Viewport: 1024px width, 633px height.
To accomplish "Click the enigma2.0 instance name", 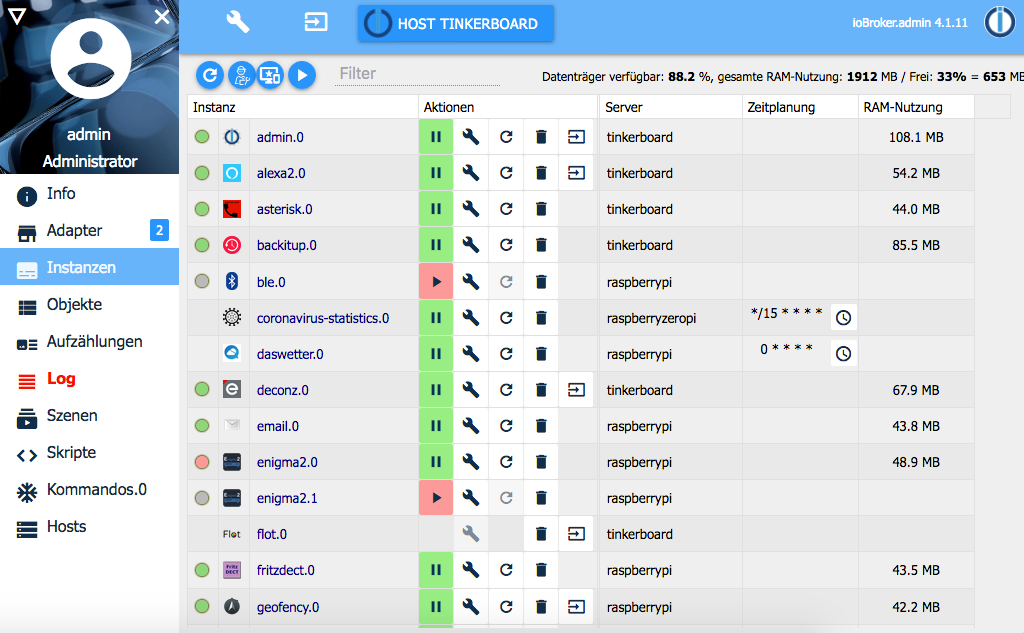I will coord(287,463).
